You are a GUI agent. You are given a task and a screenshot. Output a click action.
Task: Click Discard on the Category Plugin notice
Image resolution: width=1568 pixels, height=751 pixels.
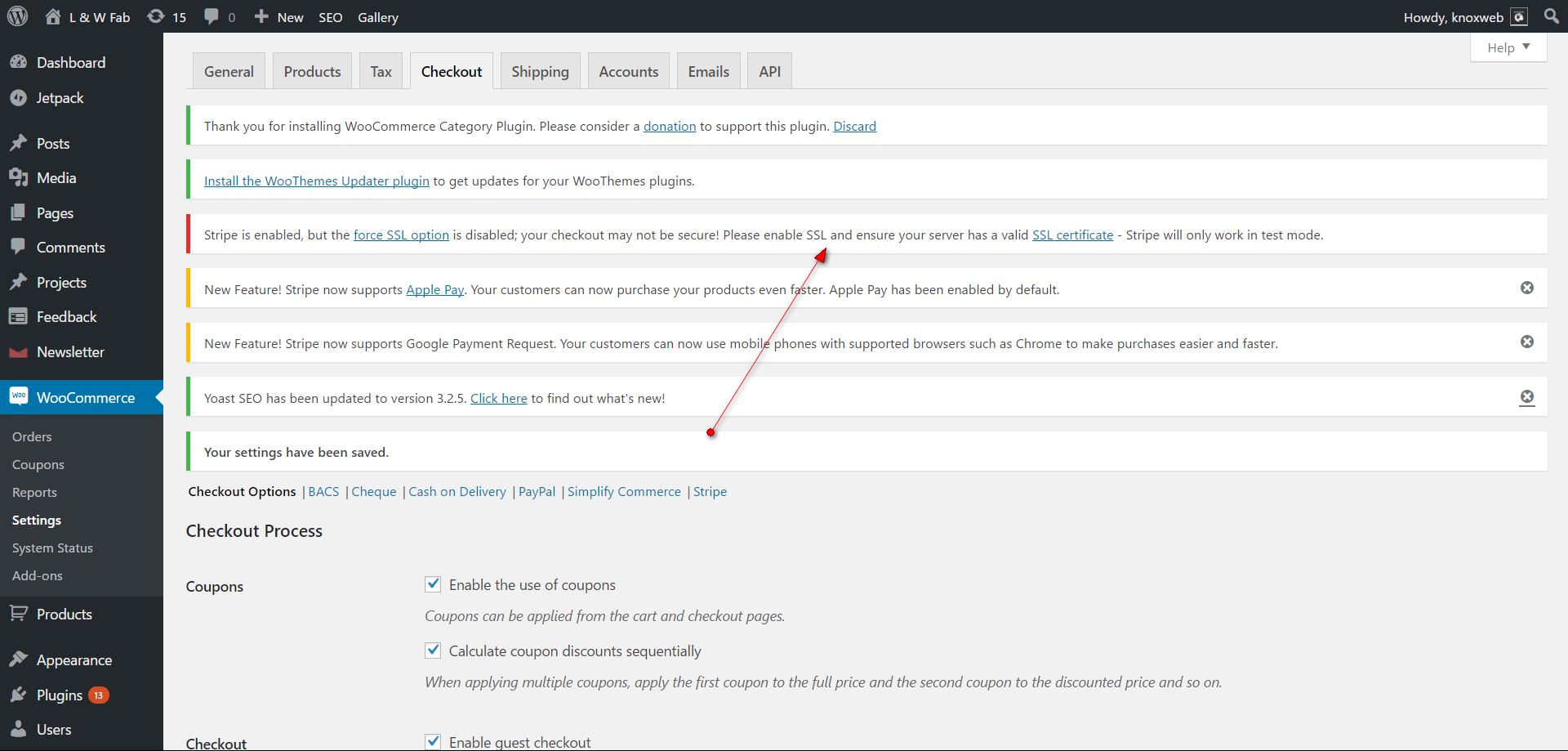[x=854, y=126]
